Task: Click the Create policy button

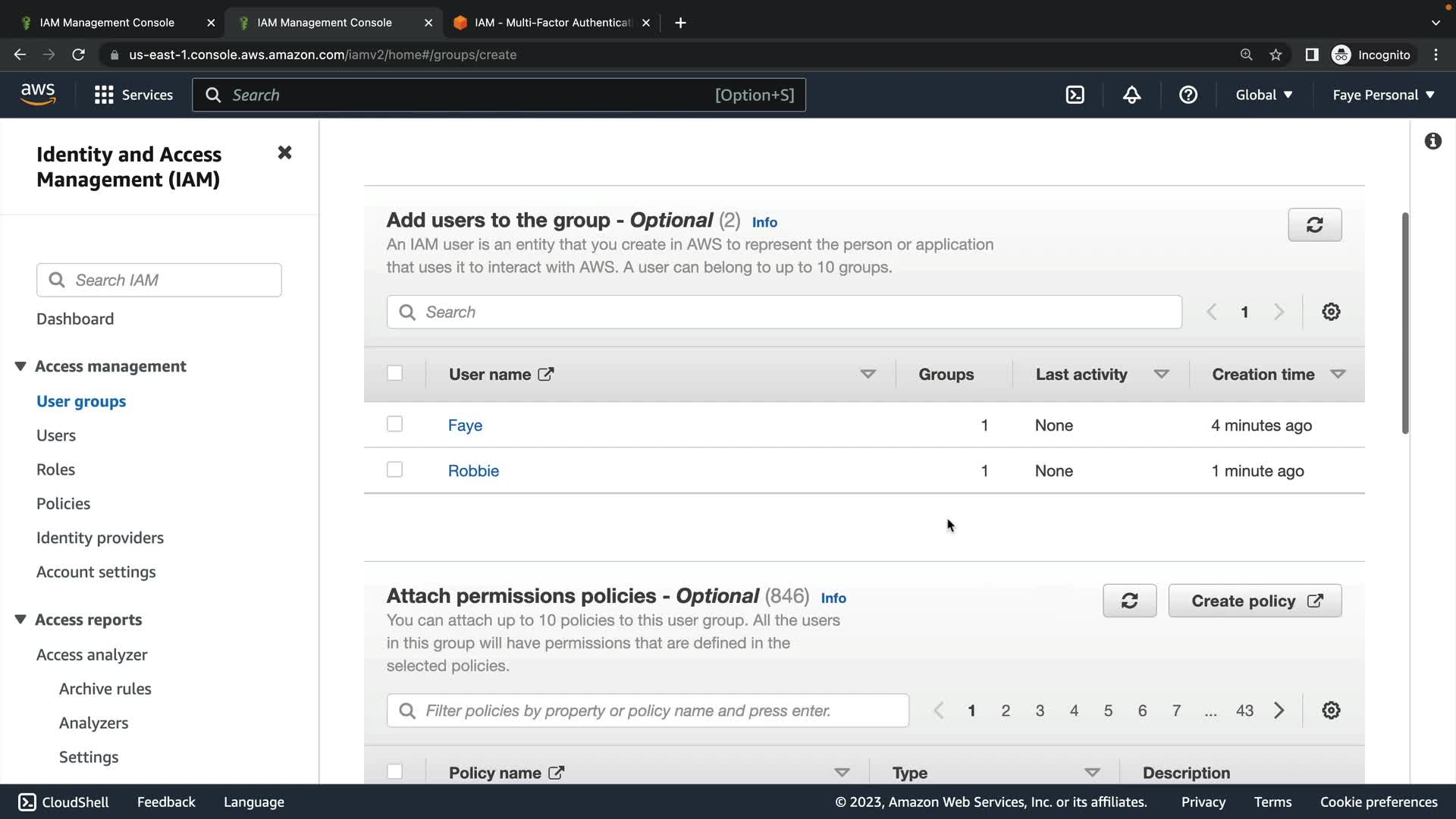Action: click(1255, 601)
